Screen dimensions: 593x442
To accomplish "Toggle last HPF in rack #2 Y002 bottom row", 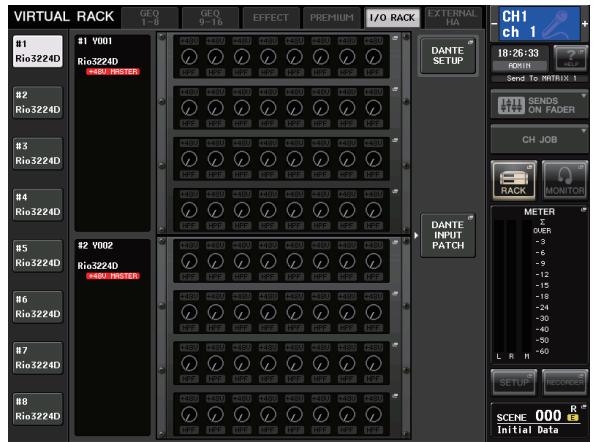I will [x=374, y=430].
